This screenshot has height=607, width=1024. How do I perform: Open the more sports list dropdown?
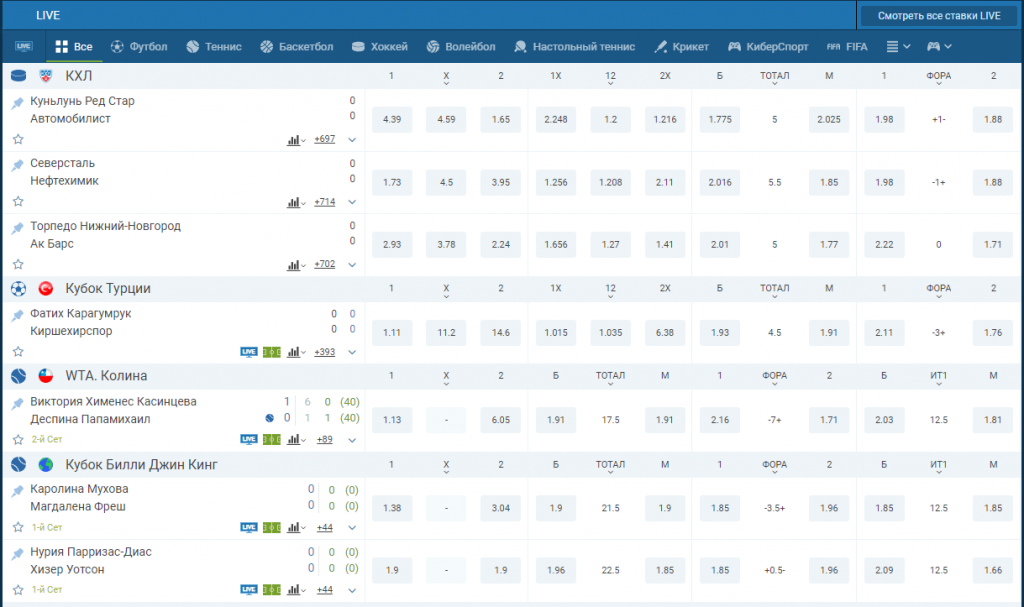click(x=898, y=47)
